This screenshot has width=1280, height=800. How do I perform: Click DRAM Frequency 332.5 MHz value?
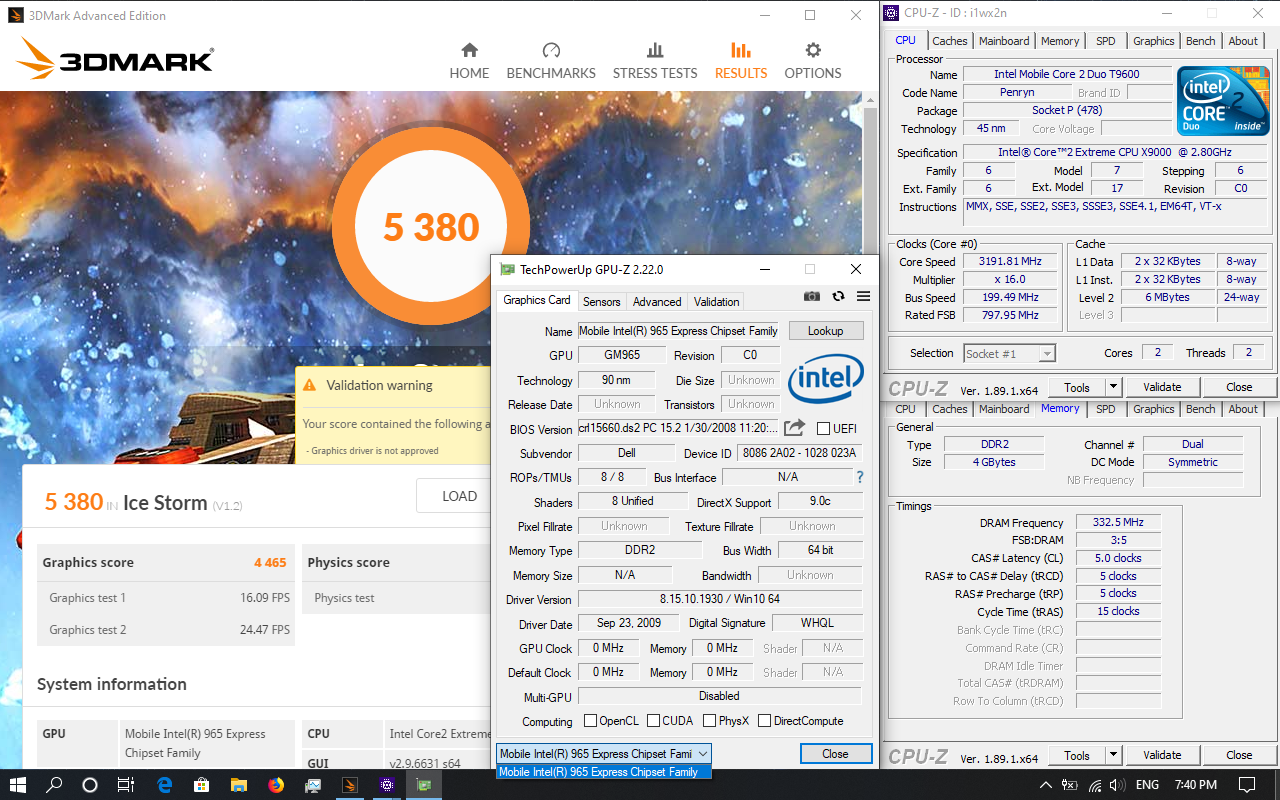(1118, 522)
